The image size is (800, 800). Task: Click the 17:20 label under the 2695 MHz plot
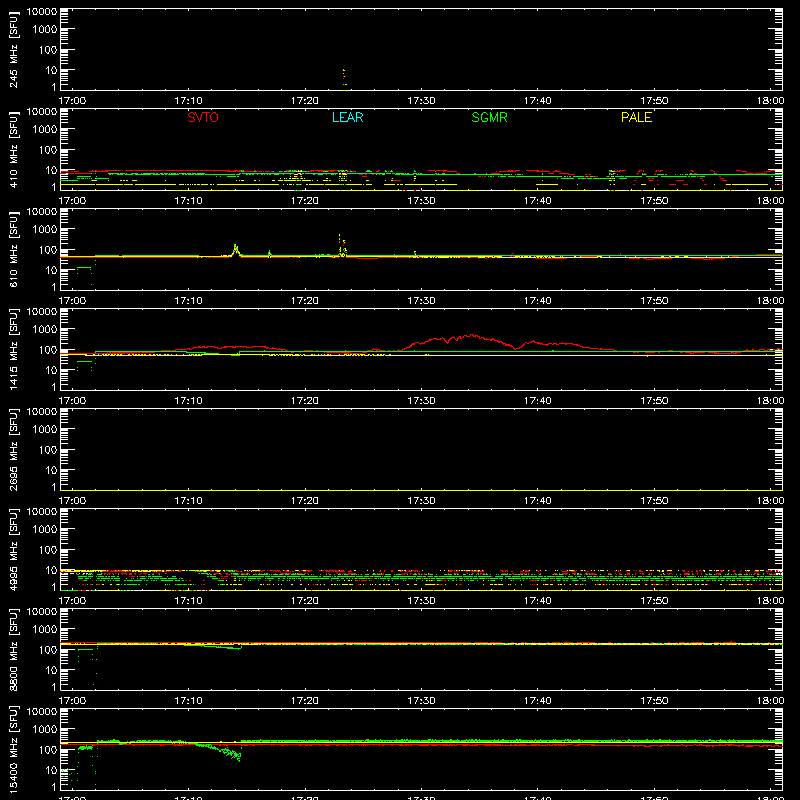(305, 501)
